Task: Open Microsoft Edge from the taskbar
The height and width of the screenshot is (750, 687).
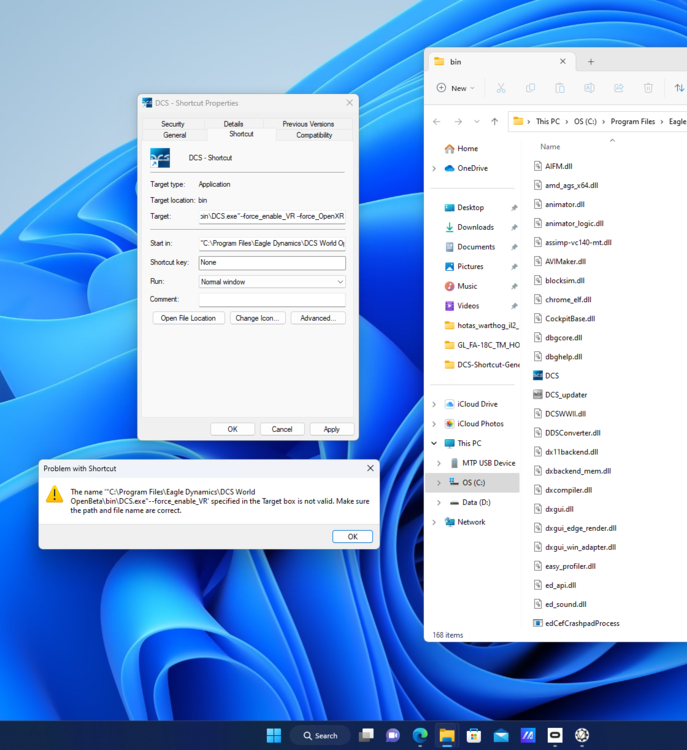Action: click(420, 735)
